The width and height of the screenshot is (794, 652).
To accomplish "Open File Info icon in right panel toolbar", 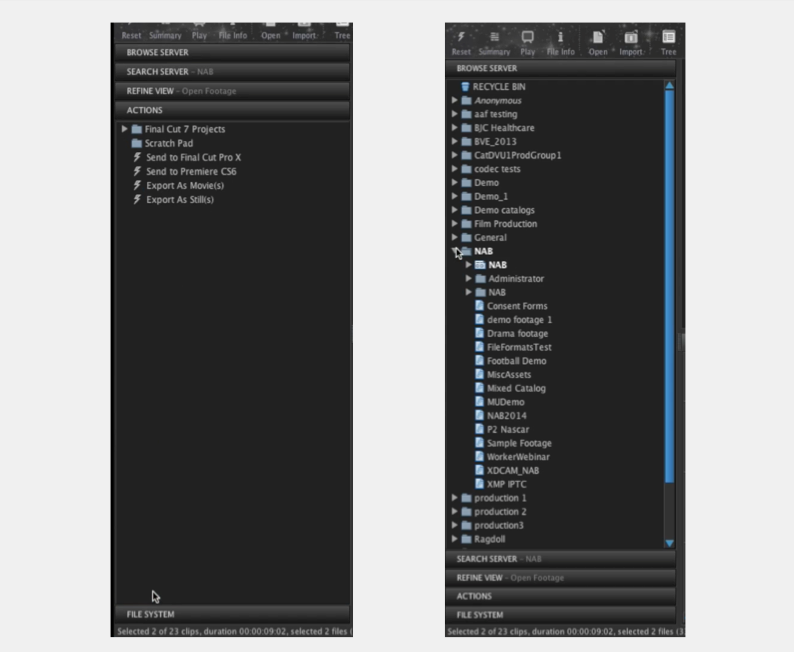I will 561,37.
